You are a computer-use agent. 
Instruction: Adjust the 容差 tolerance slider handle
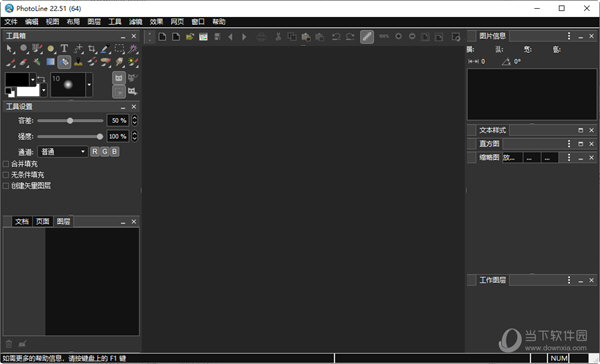pos(70,121)
